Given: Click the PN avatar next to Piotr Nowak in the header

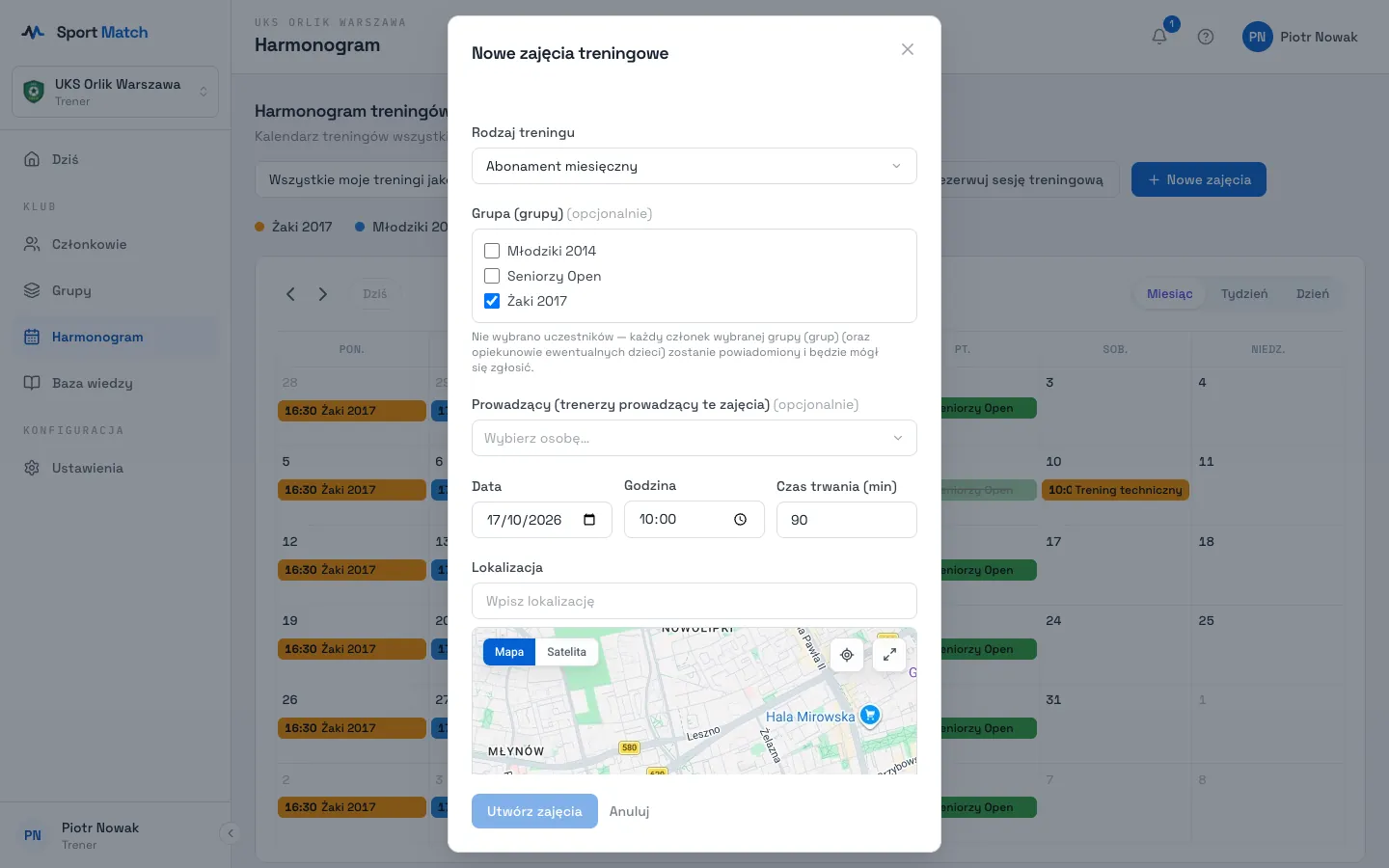Looking at the screenshot, I should point(1257,37).
